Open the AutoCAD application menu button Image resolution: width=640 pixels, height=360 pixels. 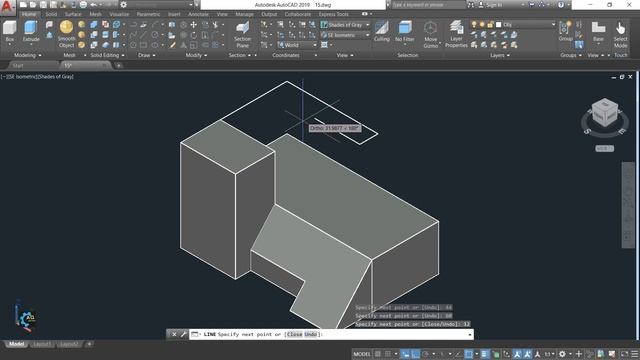7,7
